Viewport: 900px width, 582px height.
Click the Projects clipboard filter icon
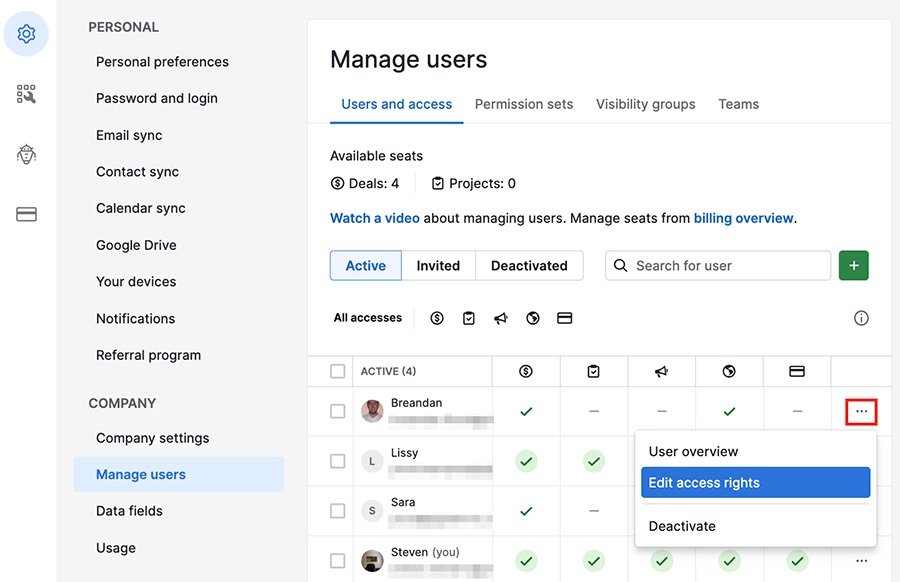point(468,318)
